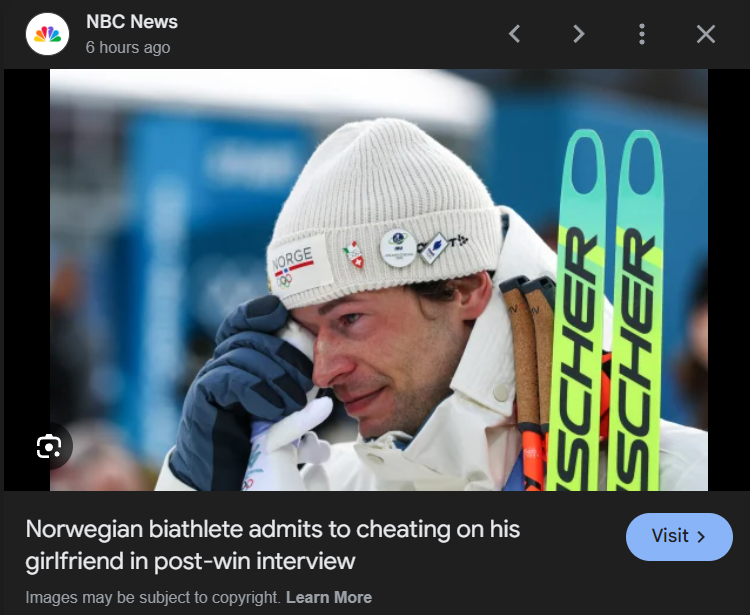Open the three-dot more options menu
The image size is (750, 615).
coord(642,34)
